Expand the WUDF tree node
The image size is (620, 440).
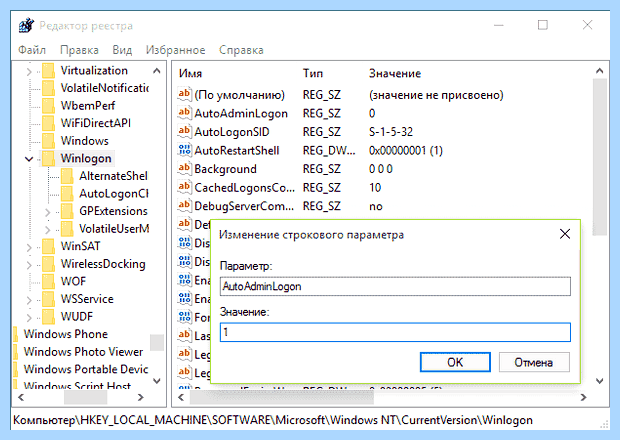[29, 317]
